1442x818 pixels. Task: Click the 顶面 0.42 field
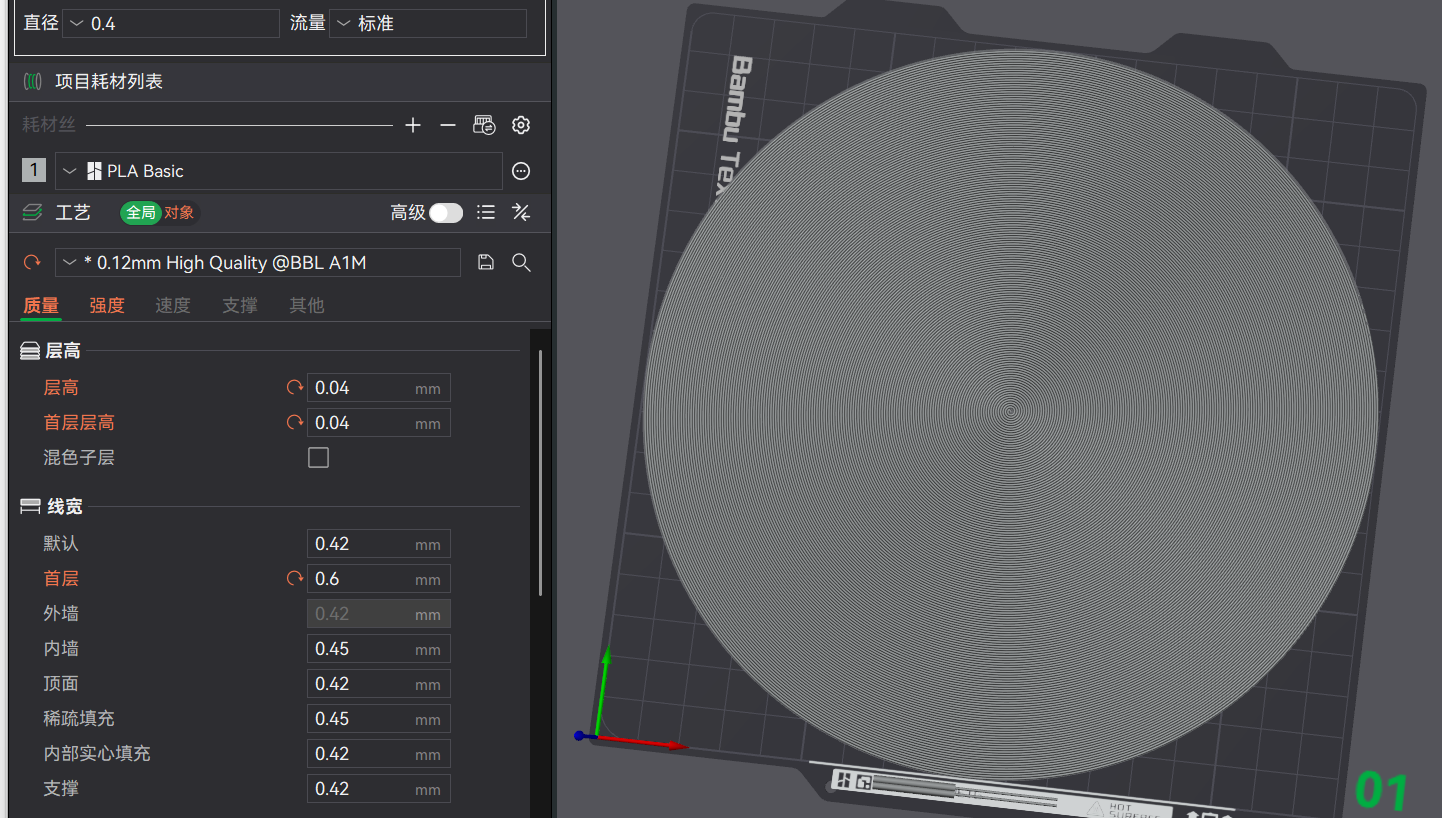pos(379,683)
